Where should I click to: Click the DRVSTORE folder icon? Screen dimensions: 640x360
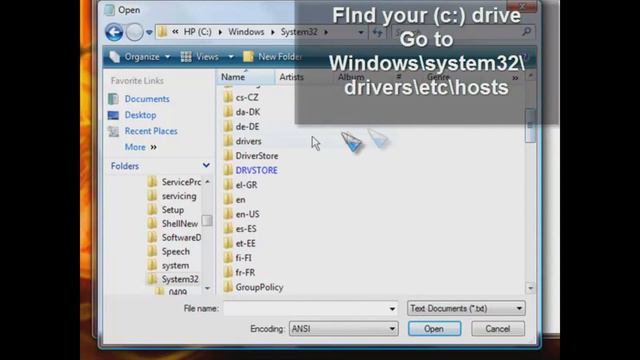[x=228, y=170]
